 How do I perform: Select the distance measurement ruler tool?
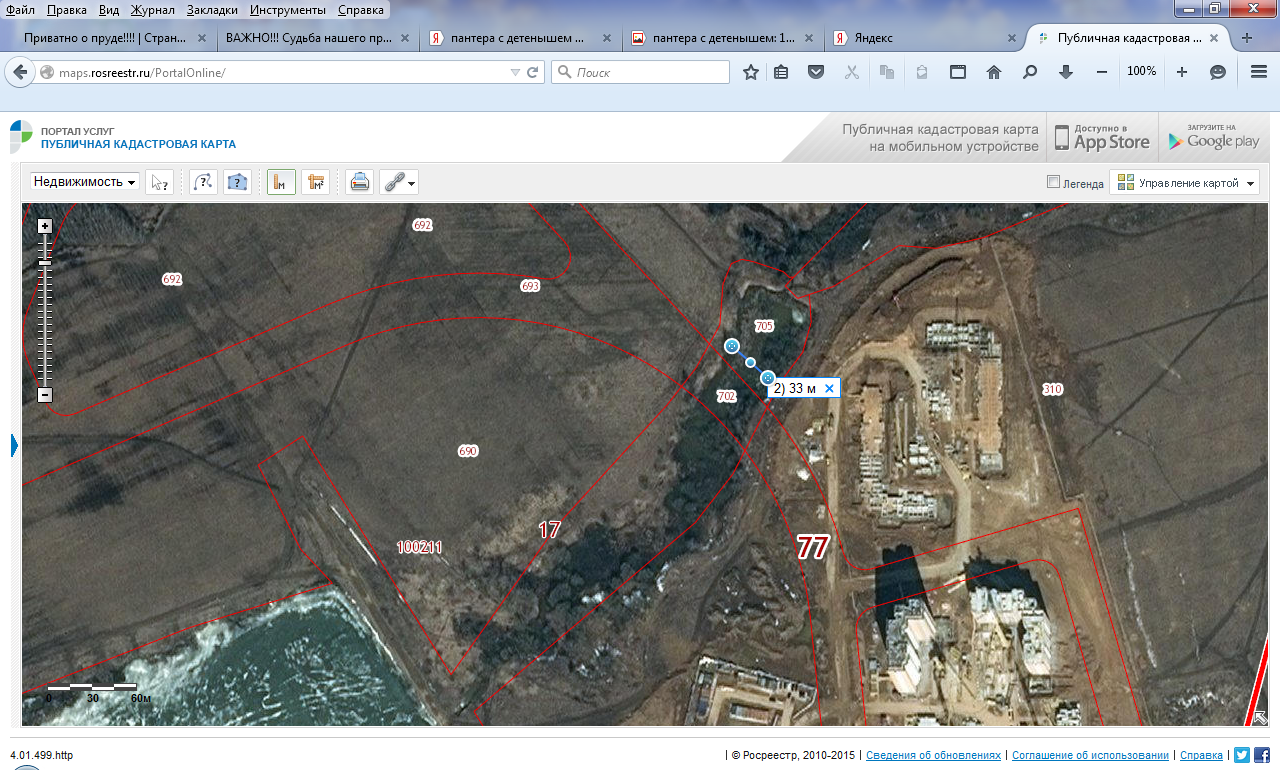281,182
